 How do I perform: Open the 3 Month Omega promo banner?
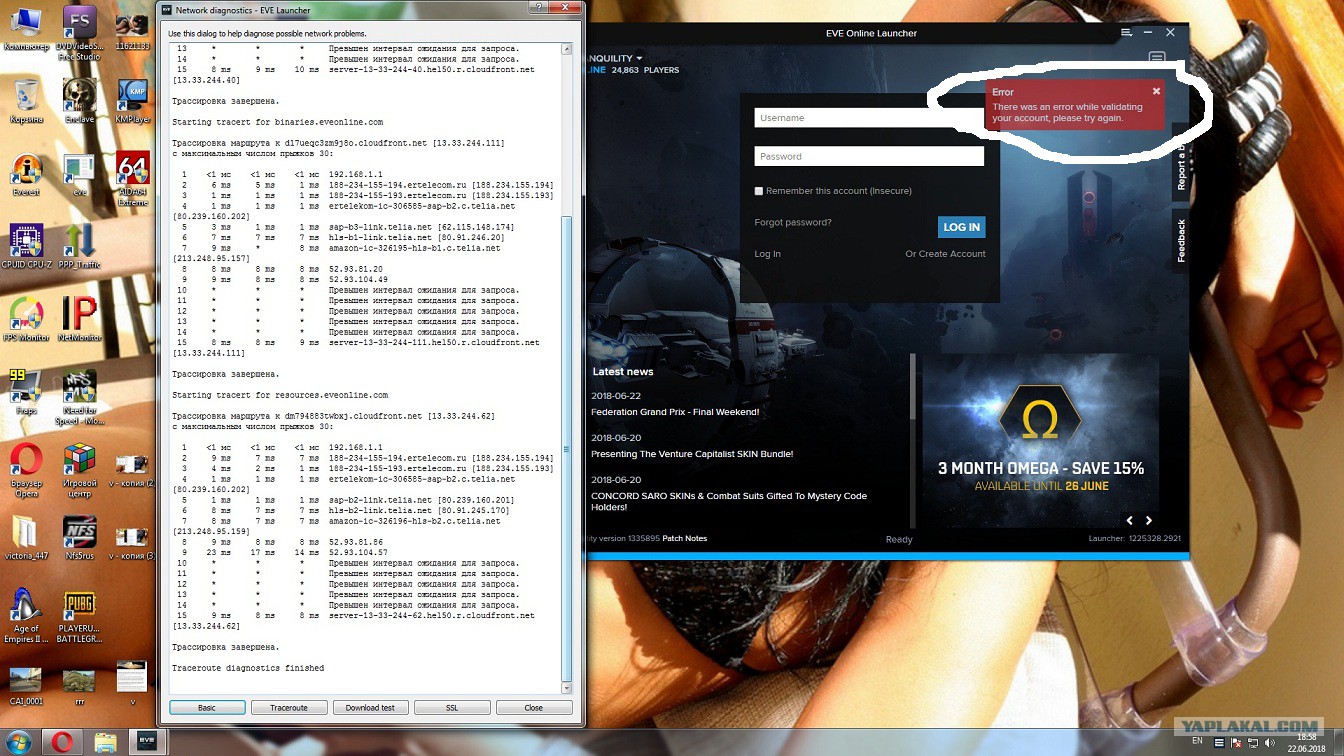pos(1040,440)
